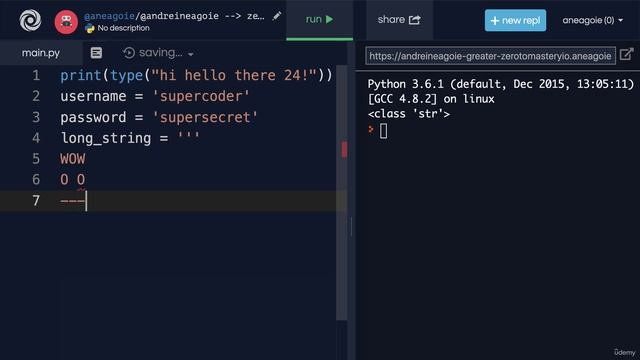Open the share button
The image size is (640, 360).
click(399, 20)
